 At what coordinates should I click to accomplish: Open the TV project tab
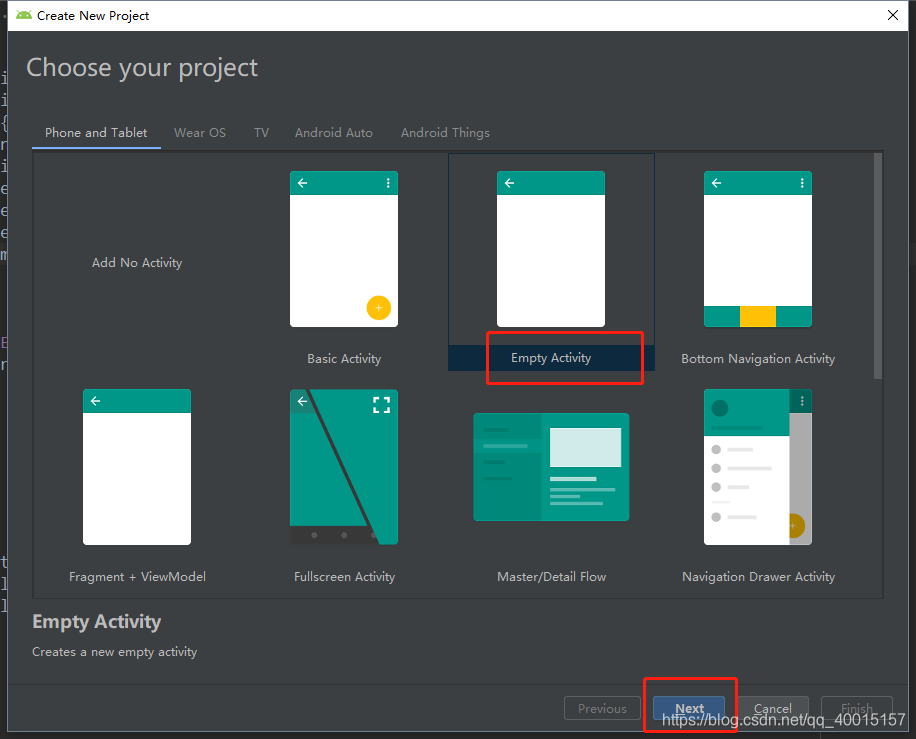[261, 132]
